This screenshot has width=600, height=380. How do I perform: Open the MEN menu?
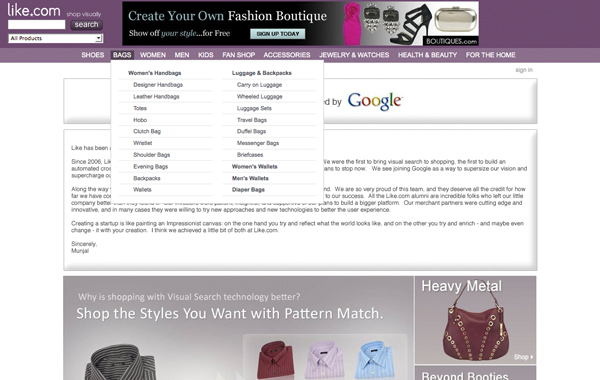tap(182, 55)
